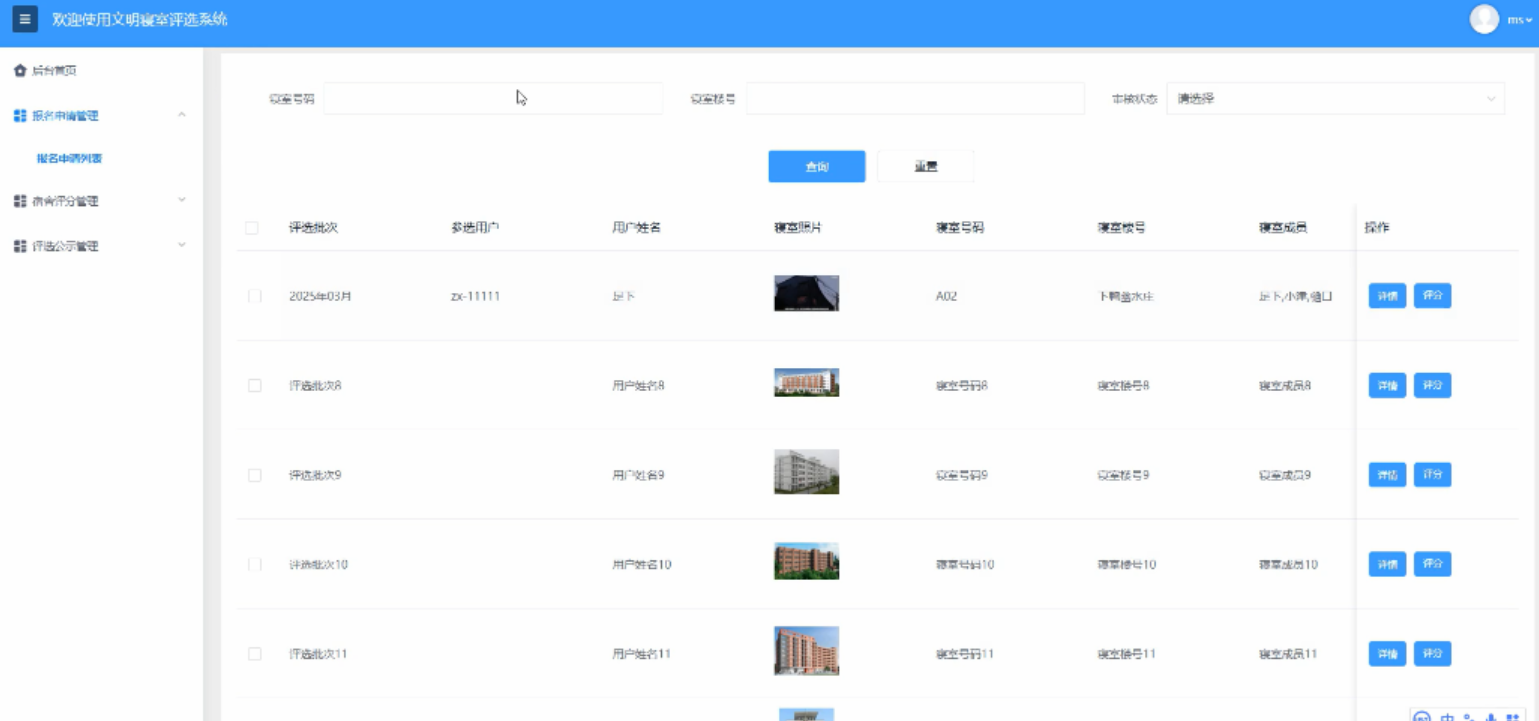The image size is (1539, 721).
Task: Expand the 宿舍评分管理 menu chevron
Action: (182, 200)
